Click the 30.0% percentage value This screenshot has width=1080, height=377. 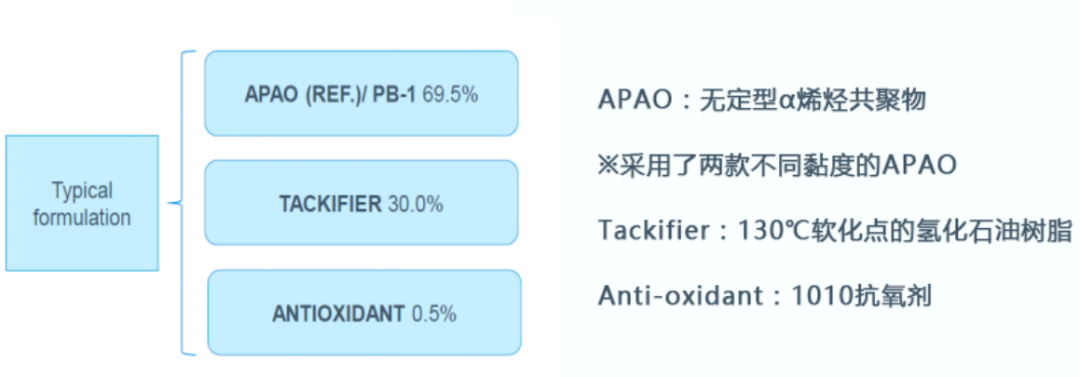(x=415, y=204)
